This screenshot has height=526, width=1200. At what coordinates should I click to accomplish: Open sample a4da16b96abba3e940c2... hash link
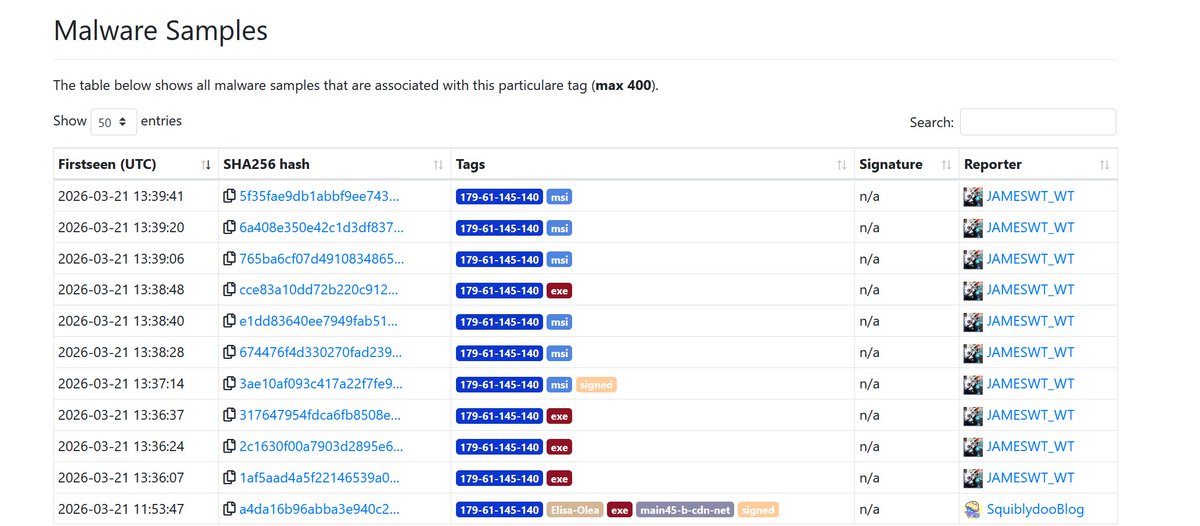tap(320, 509)
